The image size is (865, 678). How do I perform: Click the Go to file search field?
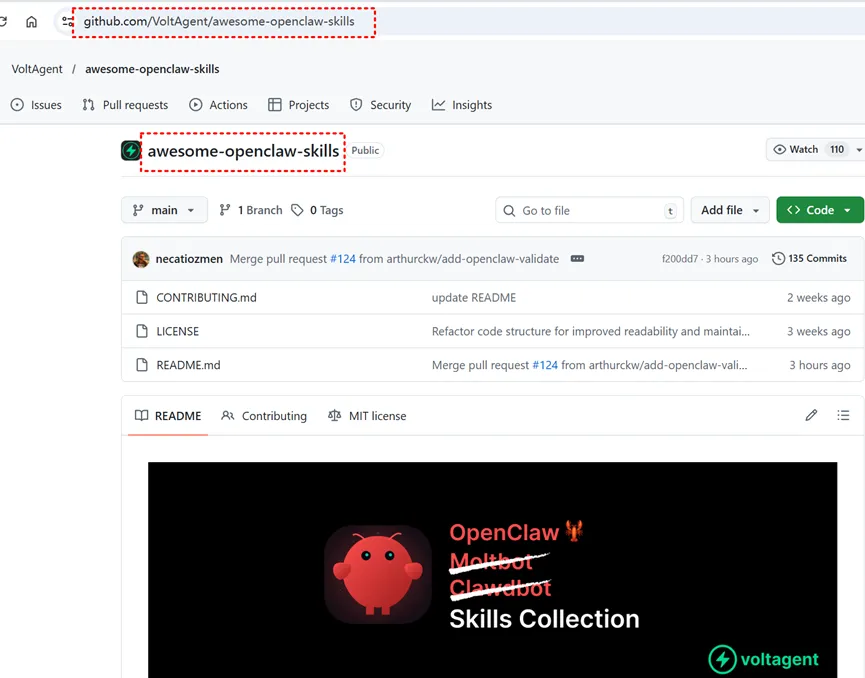(x=590, y=210)
